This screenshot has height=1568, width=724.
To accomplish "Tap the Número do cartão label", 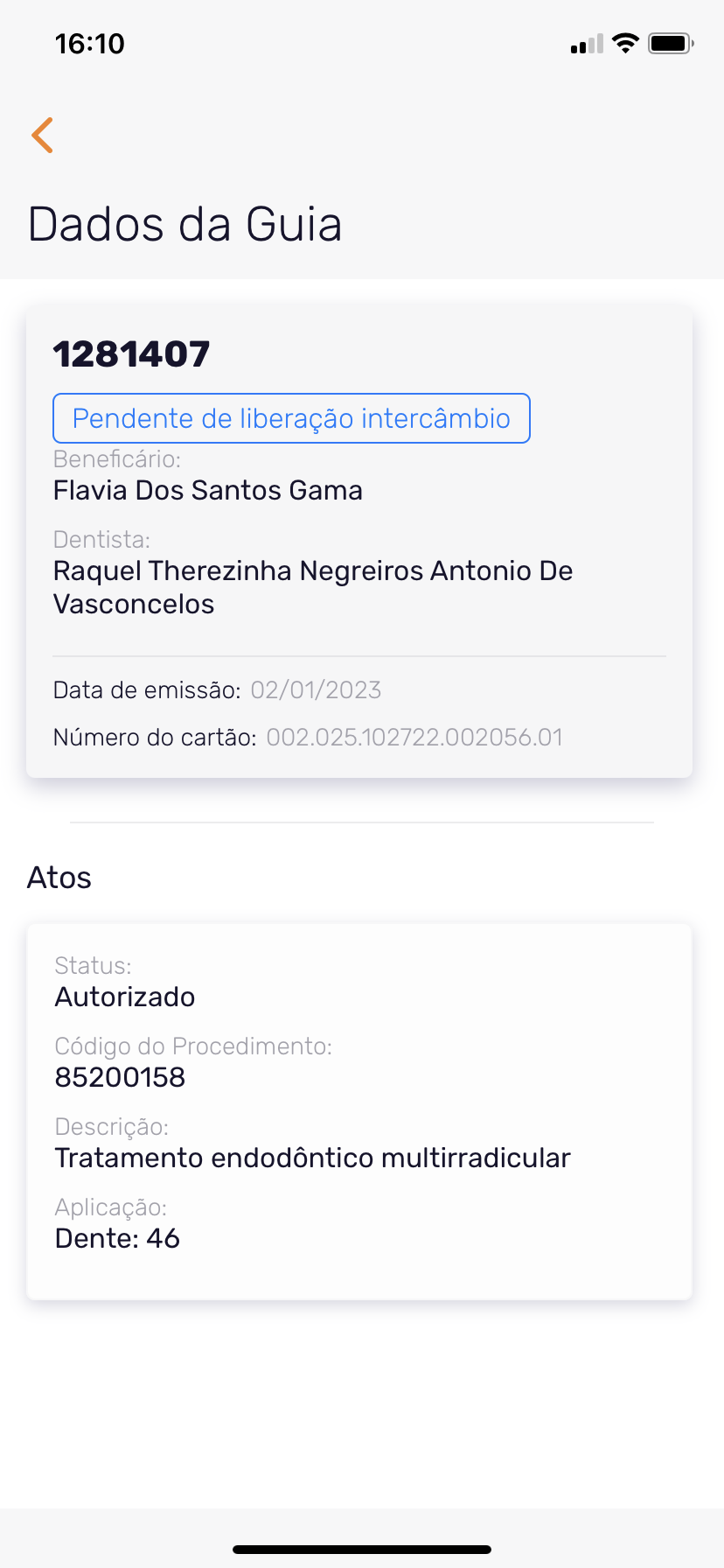I will 155,738.
